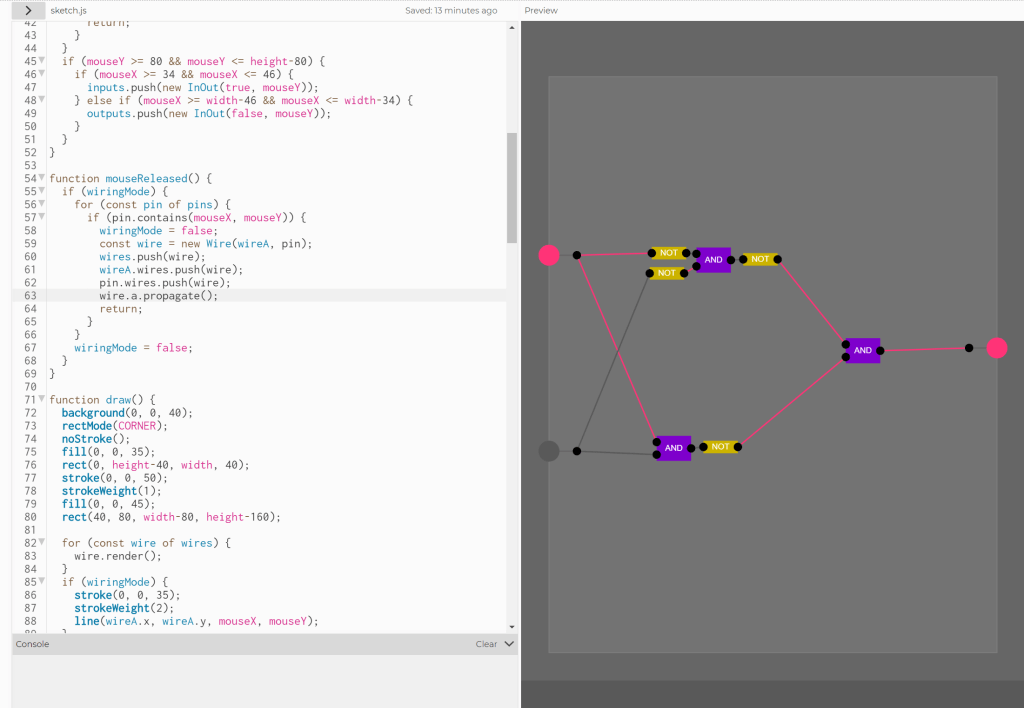Select the NOT gate right of the top AND gate
The width and height of the screenshot is (1024, 708).
pos(760,259)
